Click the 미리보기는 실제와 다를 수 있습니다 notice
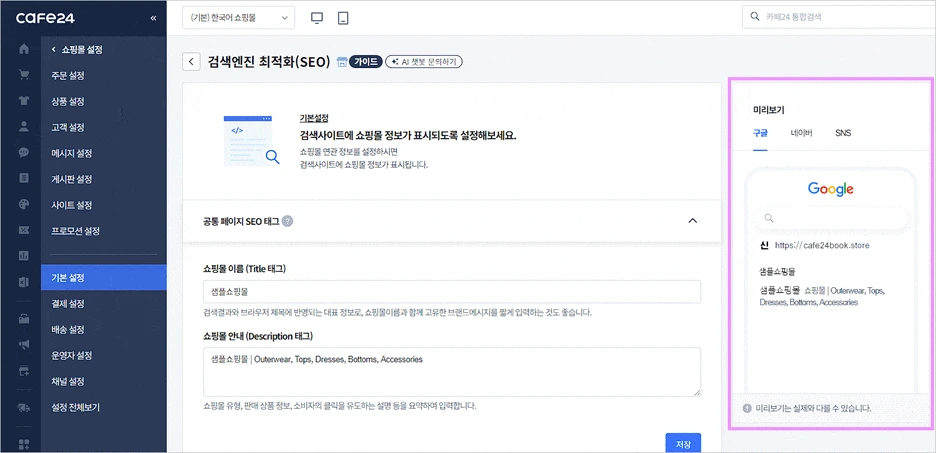This screenshot has height=453, width=936. tap(806, 409)
